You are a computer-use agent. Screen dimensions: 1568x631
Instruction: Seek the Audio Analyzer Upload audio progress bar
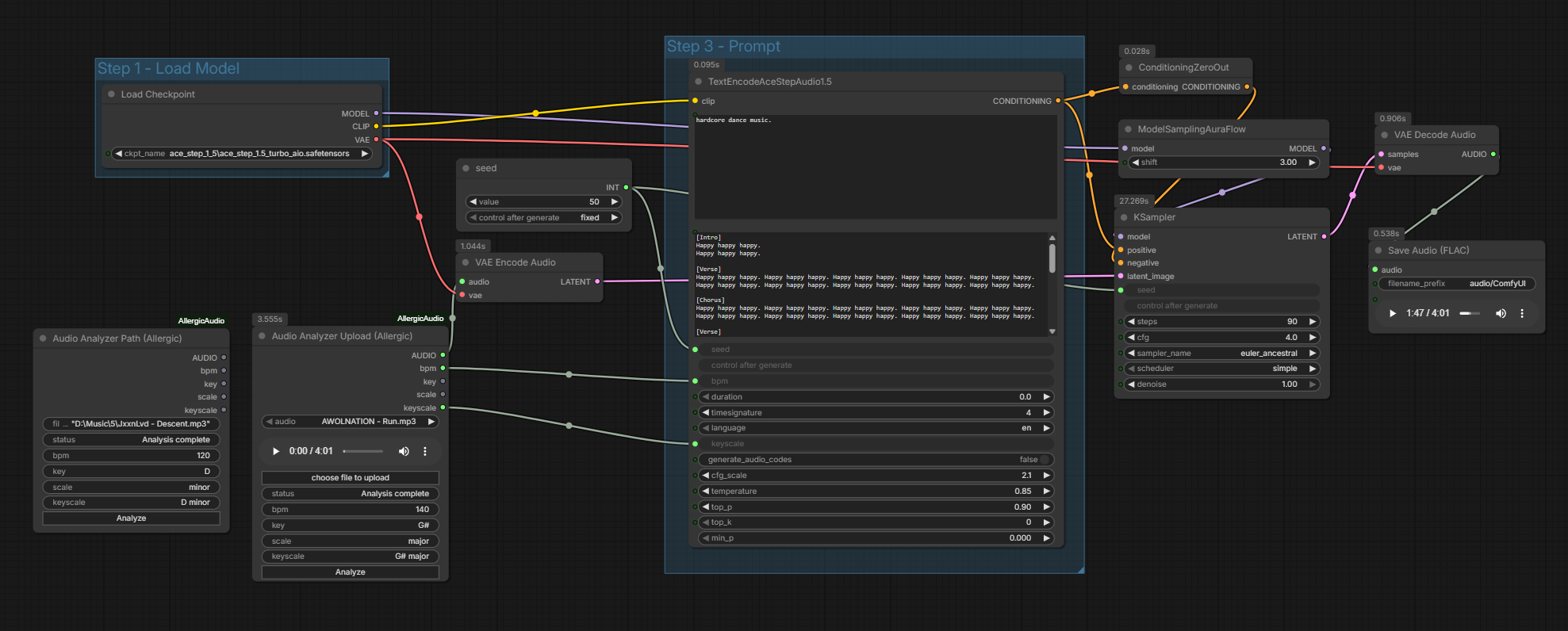(363, 451)
